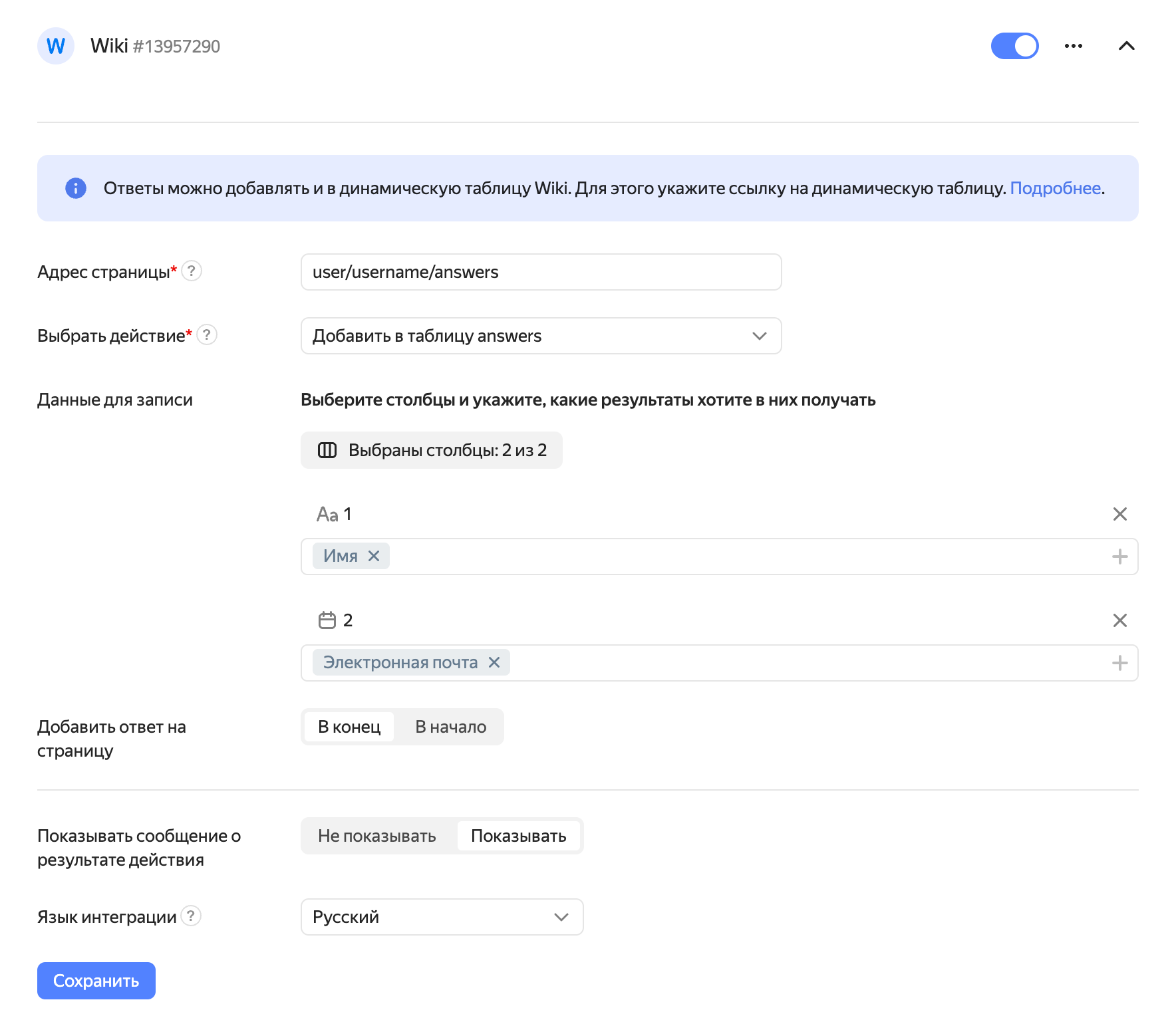Image resolution: width=1176 pixels, height=1016 pixels.
Task: Remove column 1 with the X icon
Action: tap(1119, 514)
